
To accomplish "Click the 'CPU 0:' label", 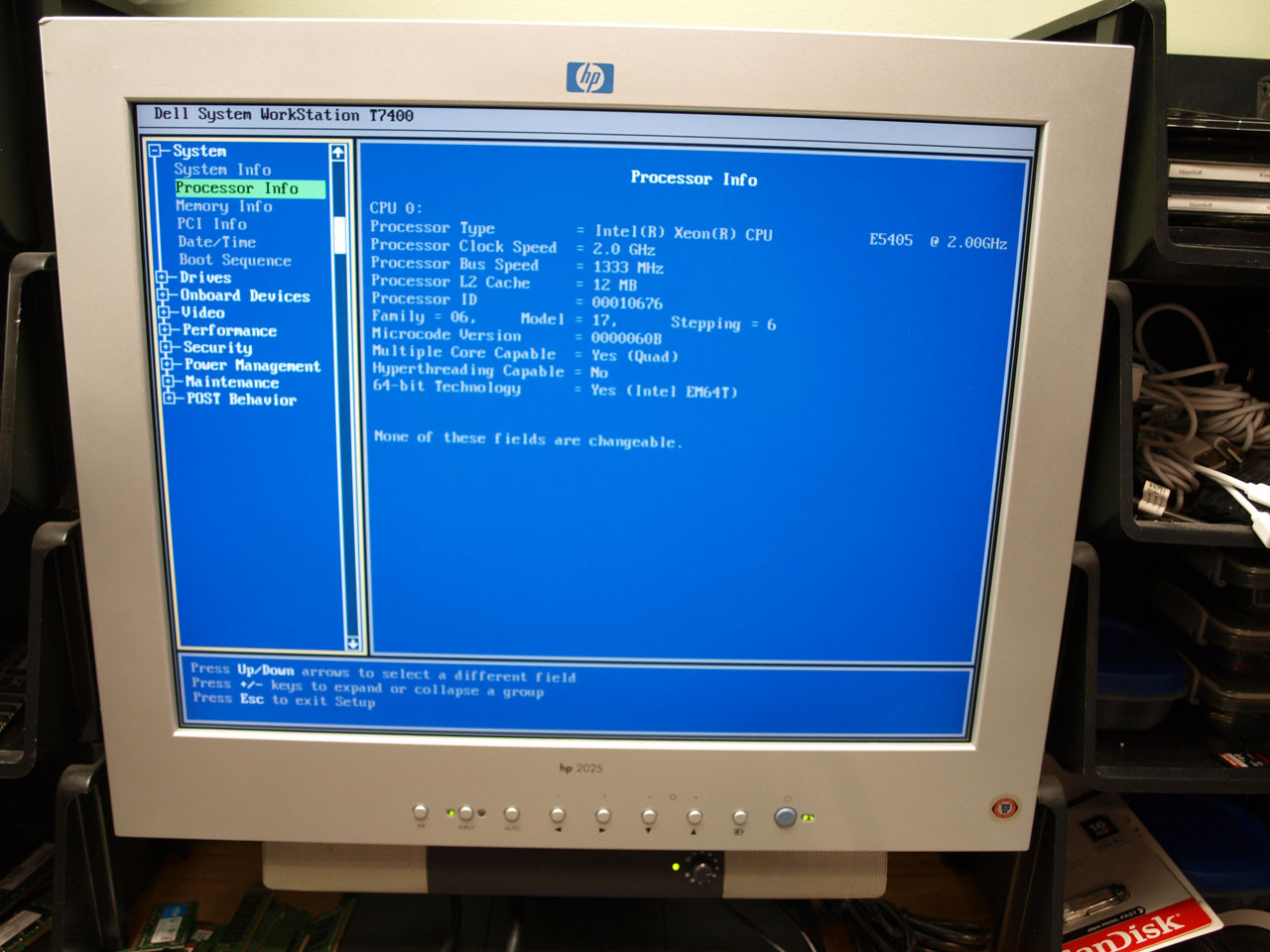I will click(x=396, y=208).
